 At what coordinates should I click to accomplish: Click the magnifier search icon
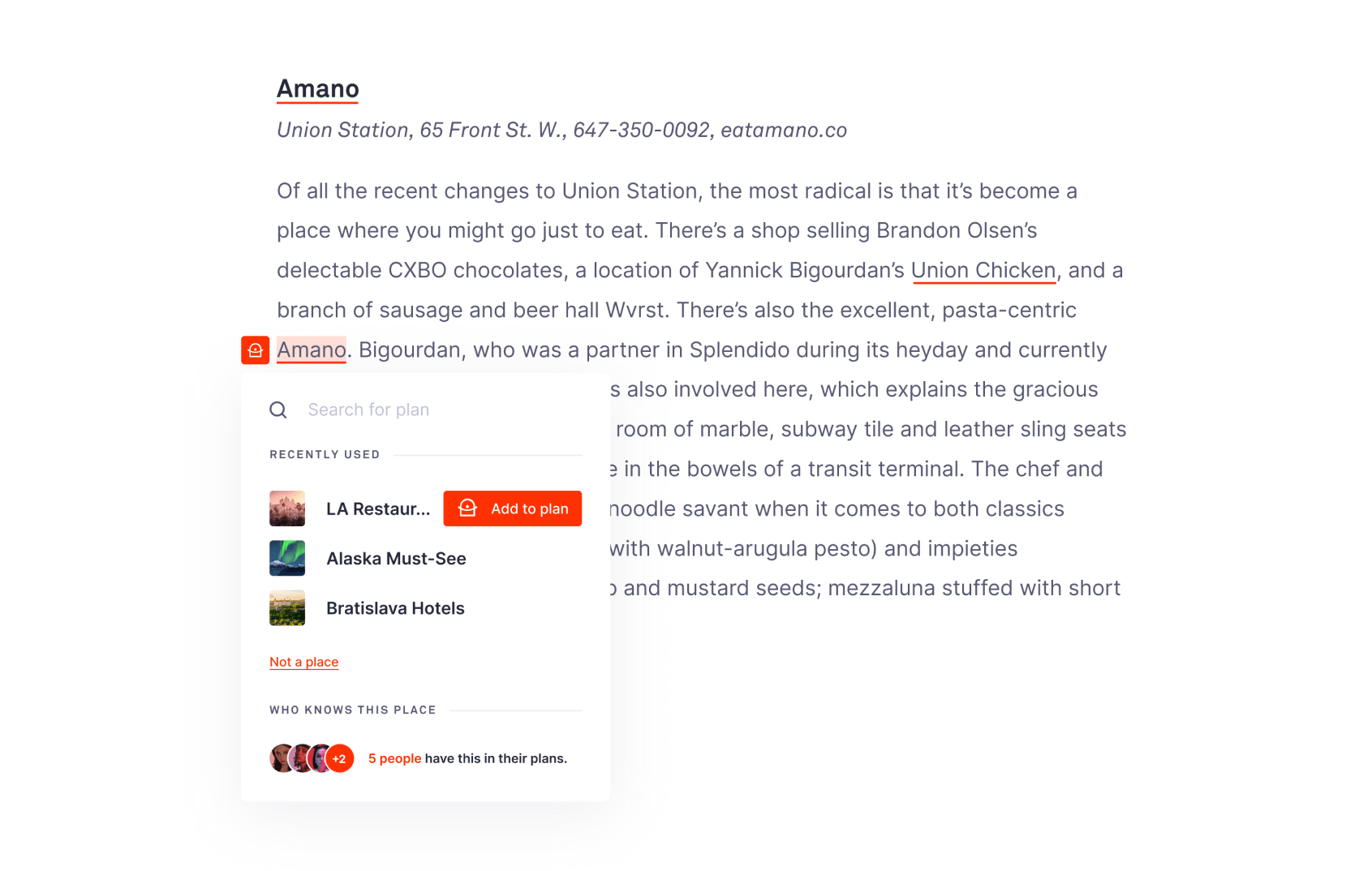[278, 410]
